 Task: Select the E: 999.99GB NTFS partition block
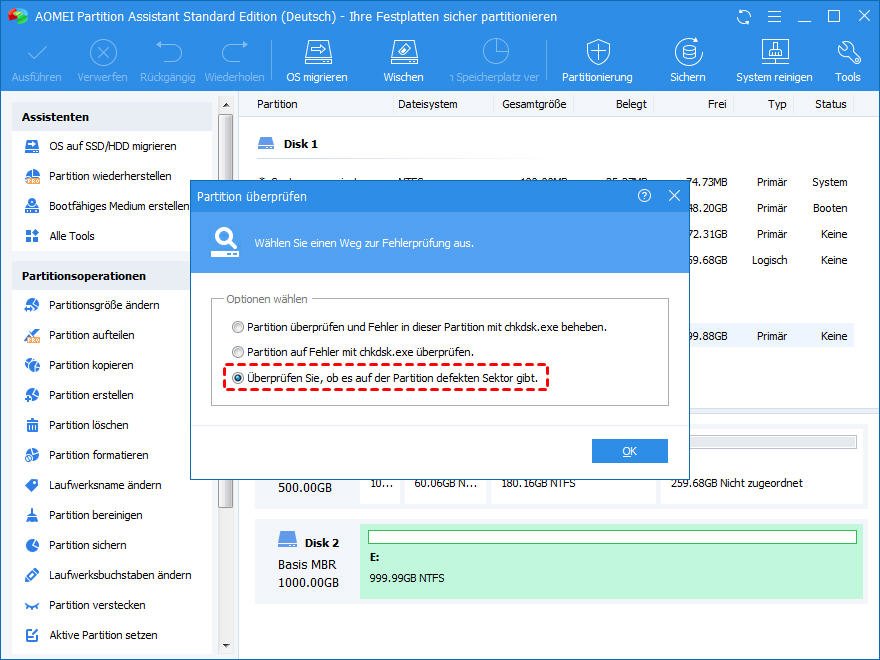click(612, 562)
